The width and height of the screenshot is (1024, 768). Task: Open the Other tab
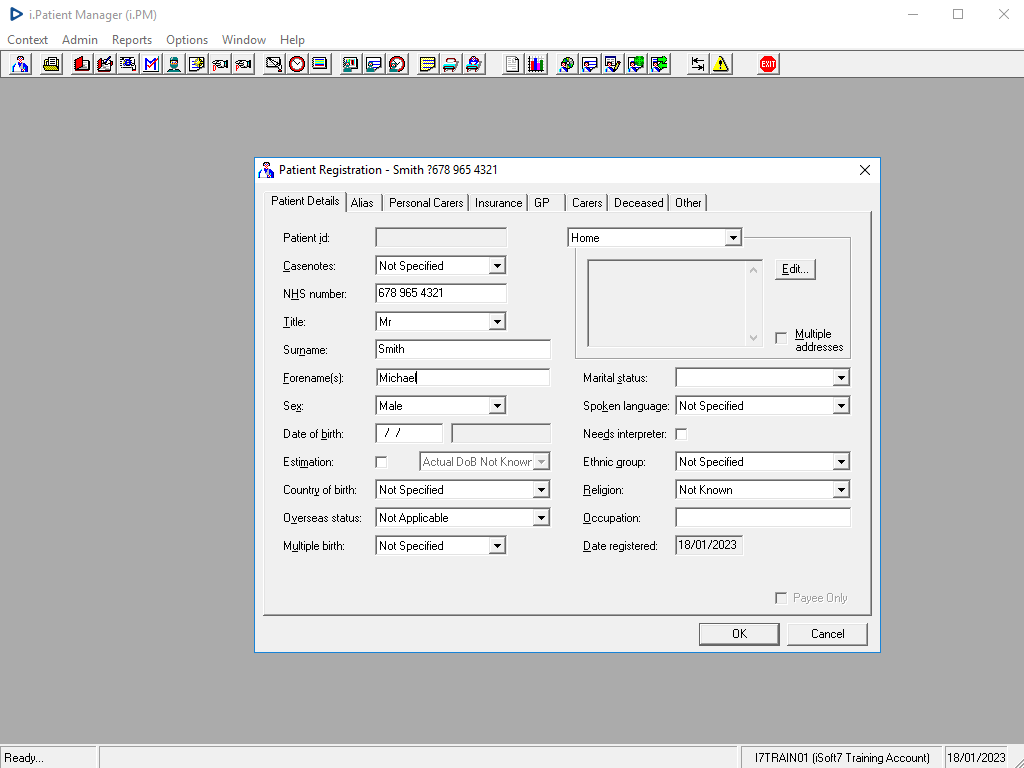(688, 203)
